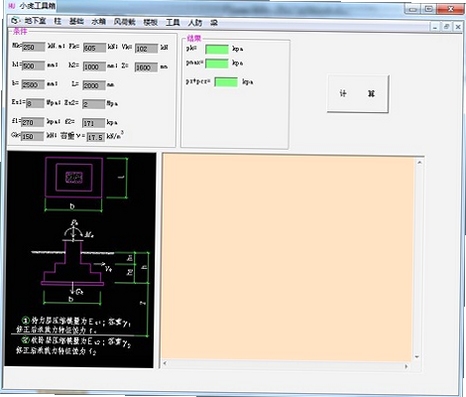Minimize the 小虎工具箱 main window
Screen dimensions: 466x397
pos(413,9)
